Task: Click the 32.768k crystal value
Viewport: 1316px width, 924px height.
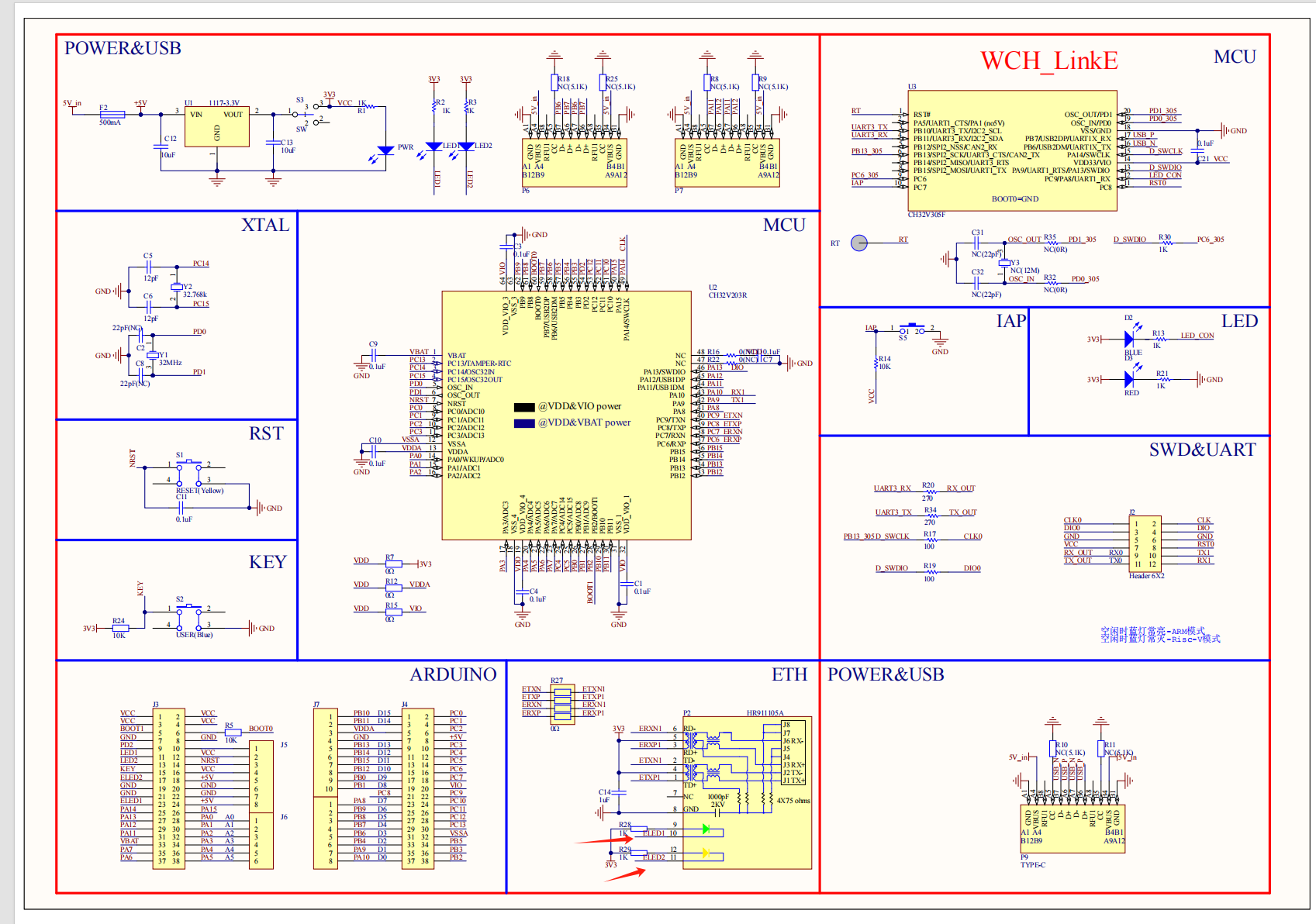Action: click(x=195, y=295)
